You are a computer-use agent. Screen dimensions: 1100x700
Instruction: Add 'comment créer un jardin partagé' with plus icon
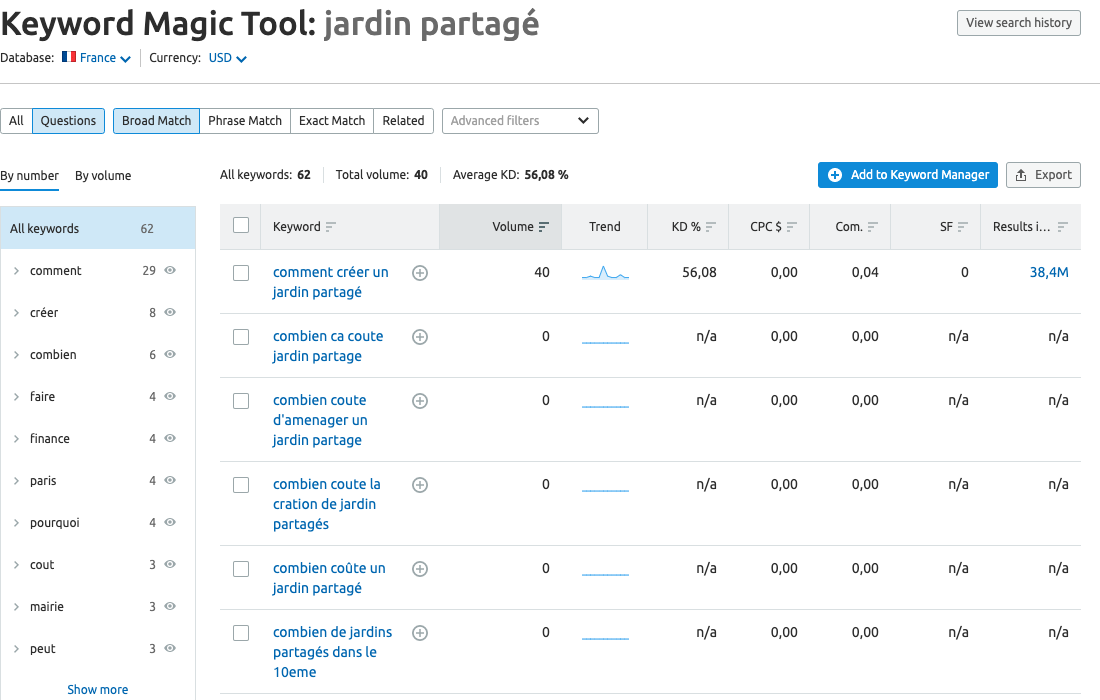(420, 273)
